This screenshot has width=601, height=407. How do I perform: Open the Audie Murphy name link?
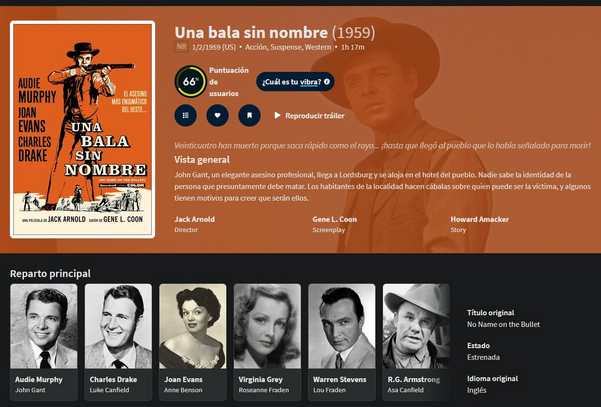[x=39, y=380]
